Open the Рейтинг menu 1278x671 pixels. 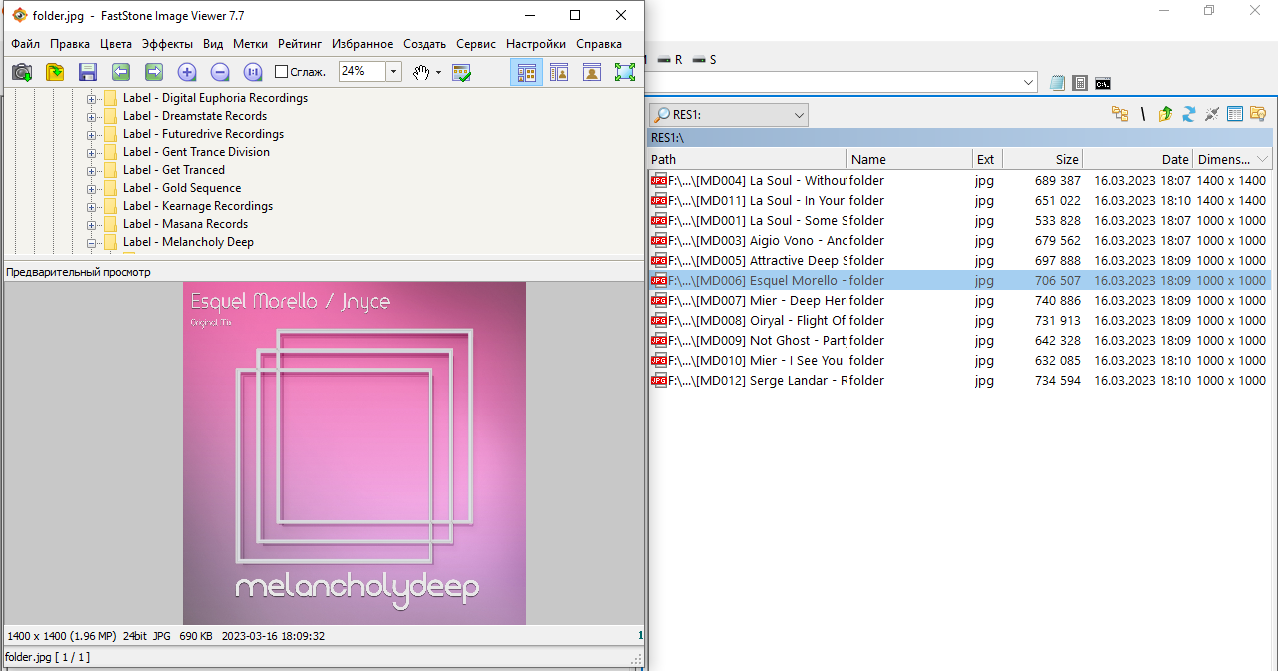click(x=302, y=44)
